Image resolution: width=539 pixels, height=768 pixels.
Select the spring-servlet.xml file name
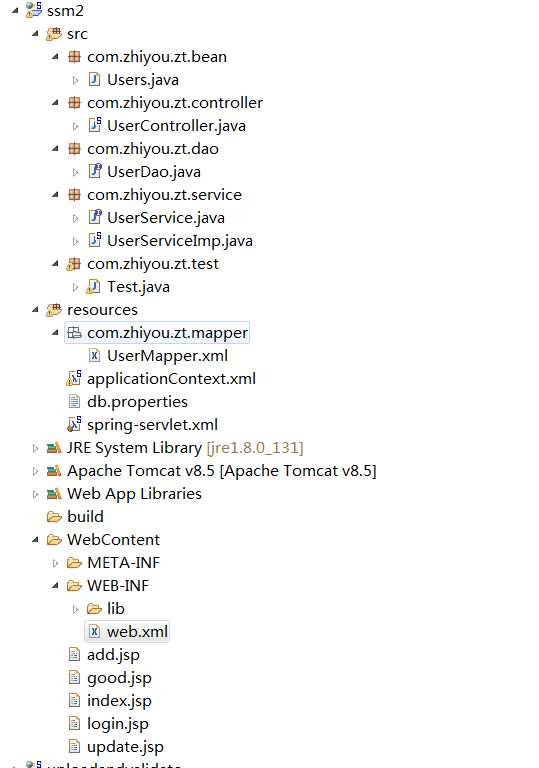pyautogui.click(x=152, y=425)
